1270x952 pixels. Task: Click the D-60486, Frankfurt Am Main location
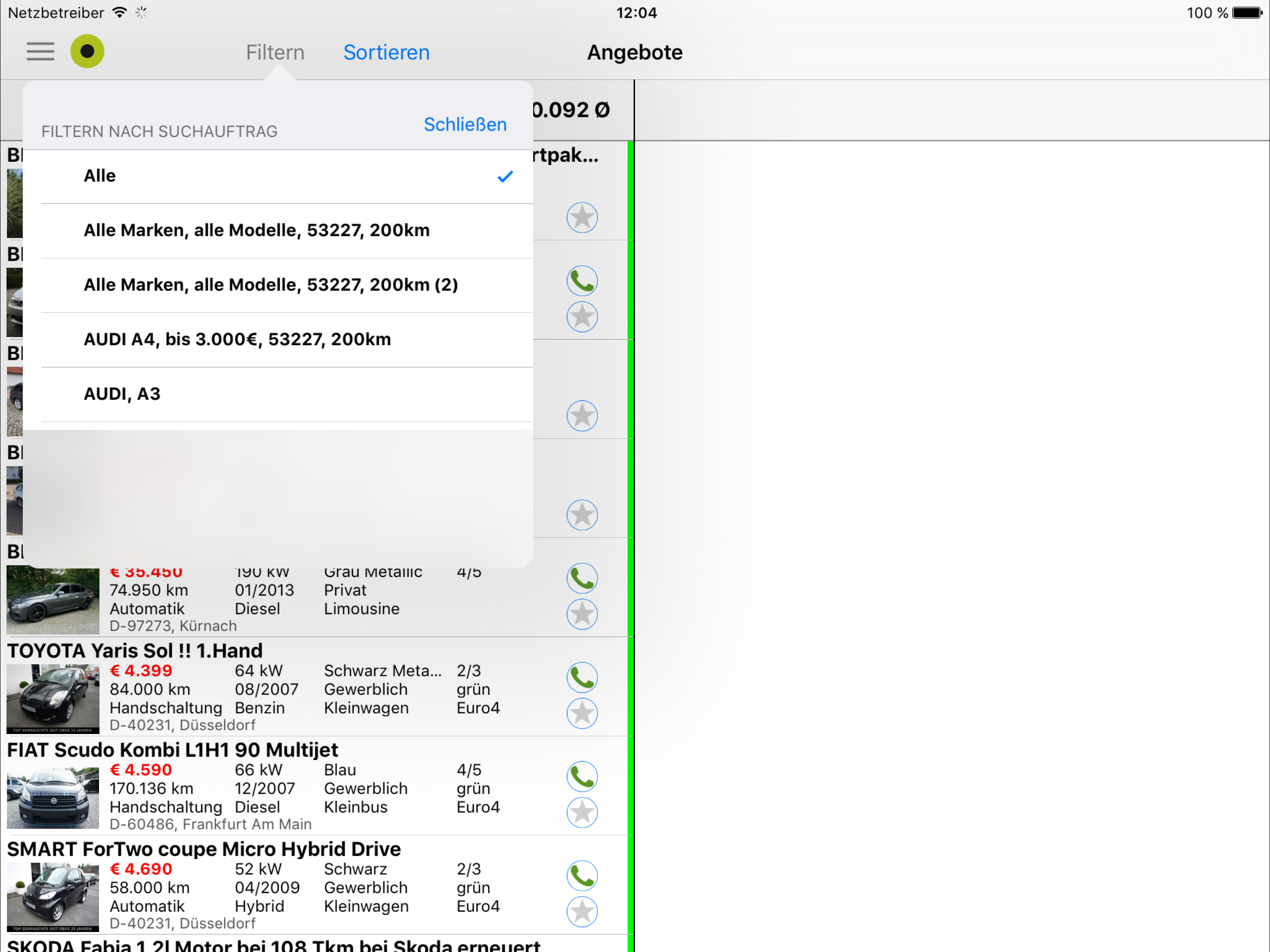[211, 825]
